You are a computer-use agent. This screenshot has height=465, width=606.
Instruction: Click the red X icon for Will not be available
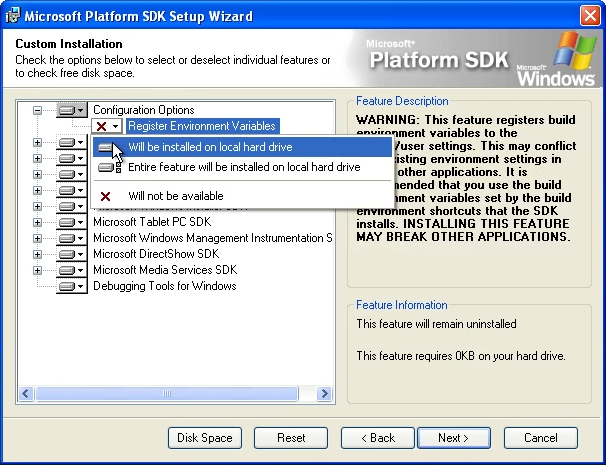(106, 196)
